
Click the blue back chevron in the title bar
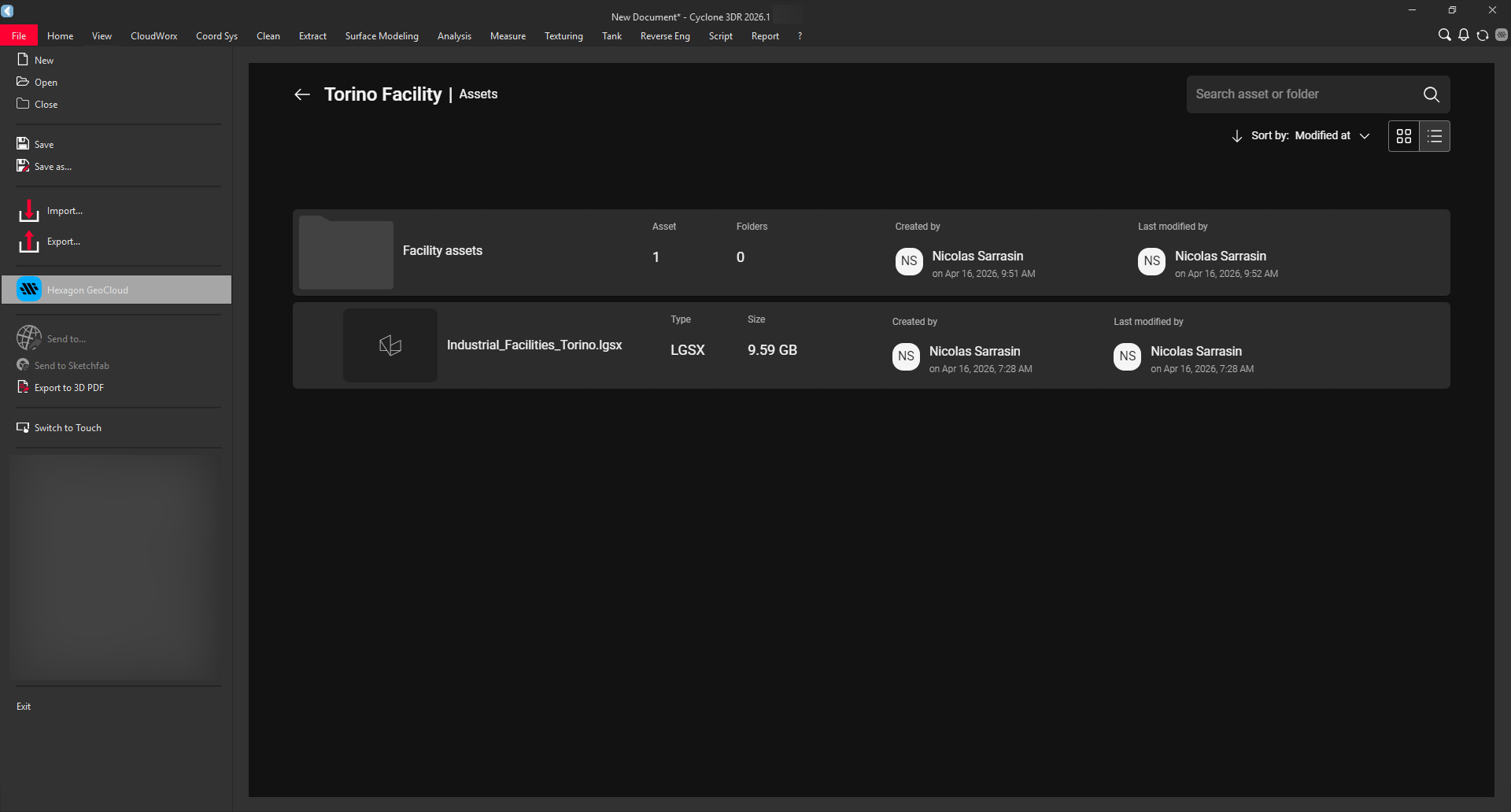(x=8, y=10)
